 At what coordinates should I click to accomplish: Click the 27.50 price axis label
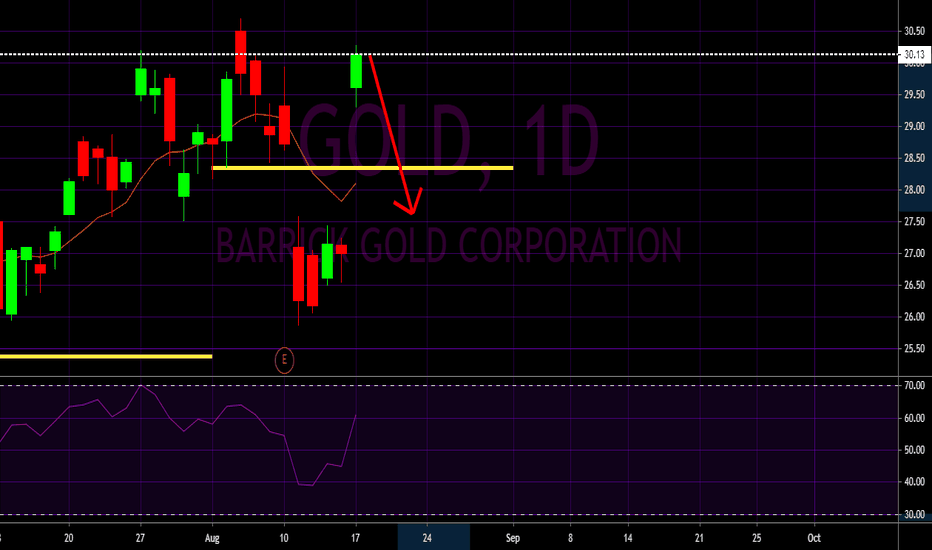pos(914,221)
